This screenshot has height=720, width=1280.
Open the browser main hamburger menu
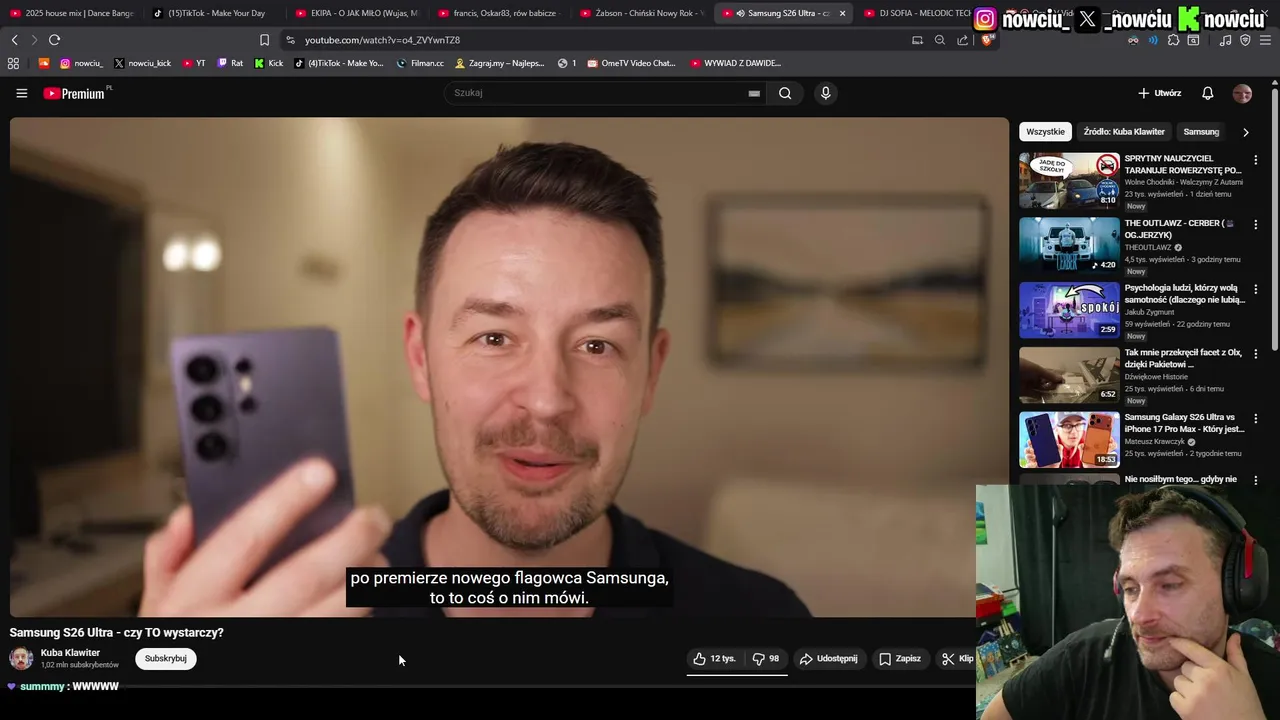pos(1265,40)
